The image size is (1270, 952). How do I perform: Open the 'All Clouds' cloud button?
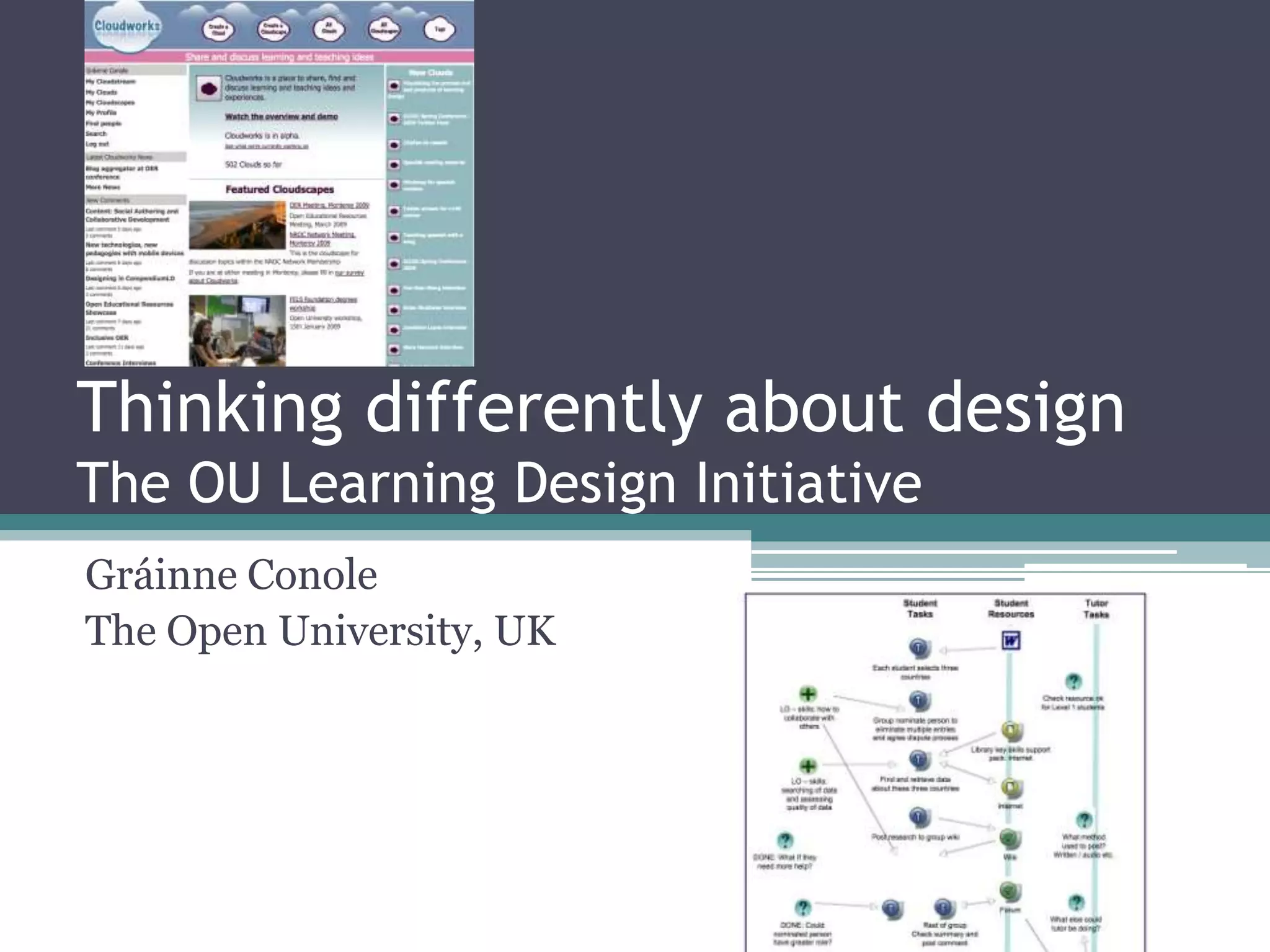pyautogui.click(x=329, y=29)
